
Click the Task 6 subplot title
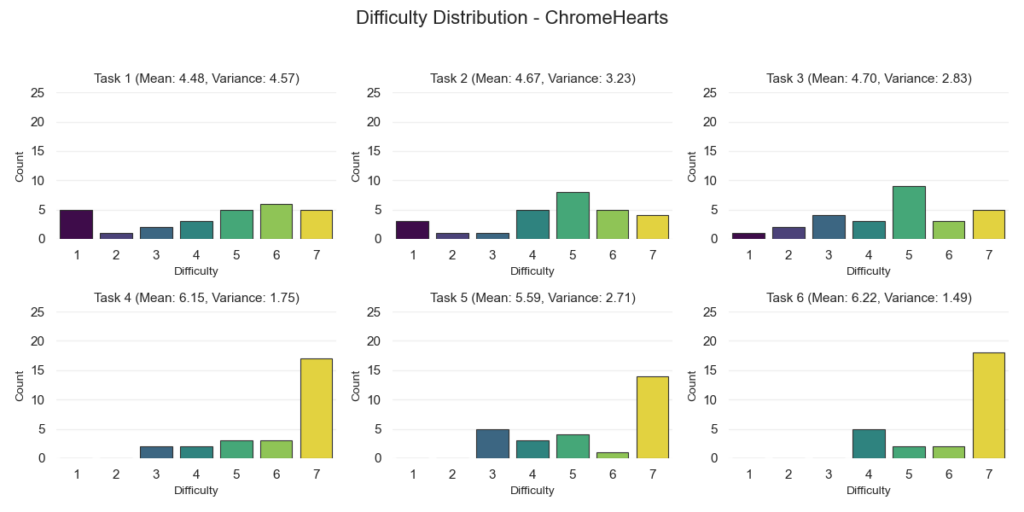[x=868, y=297]
